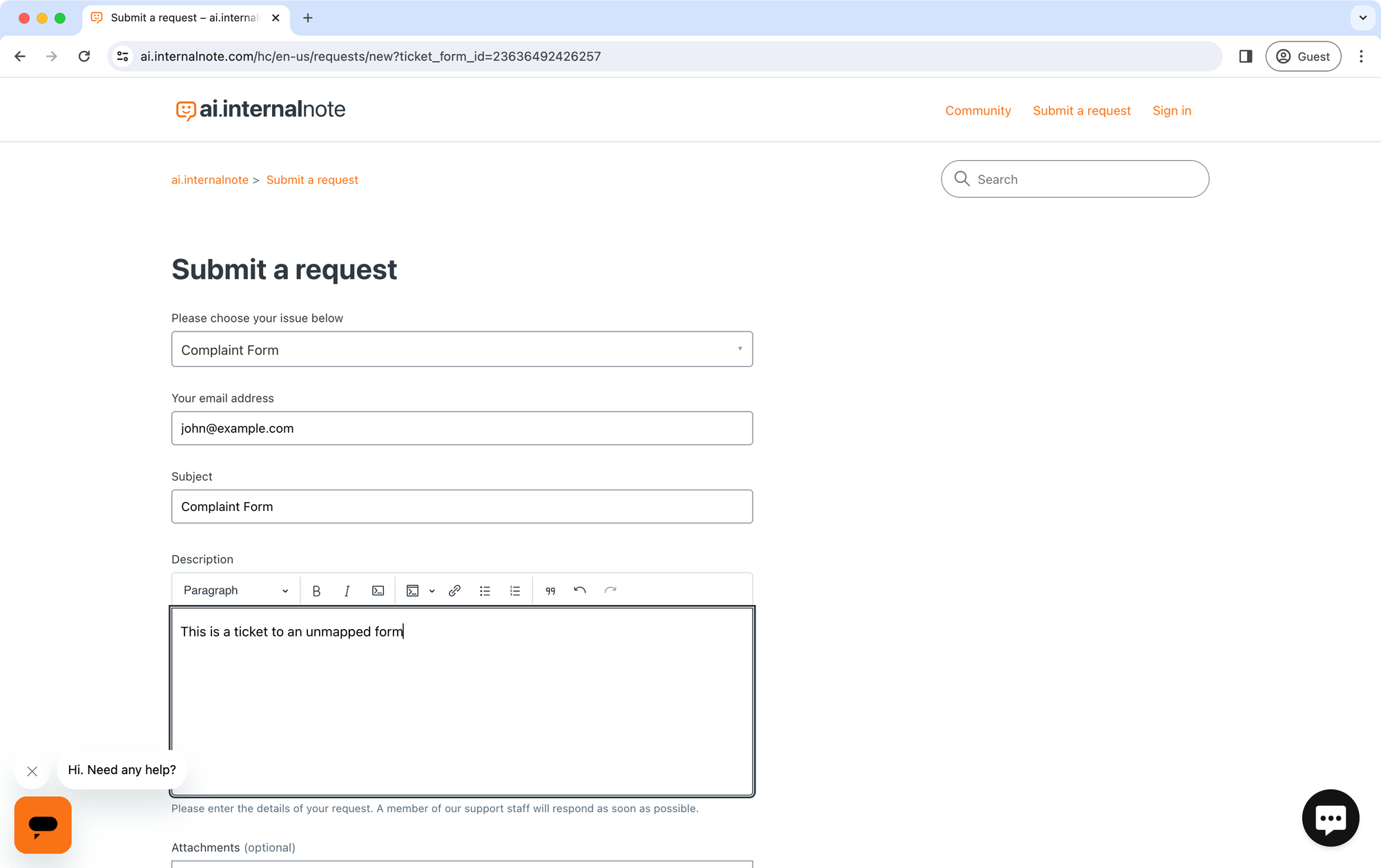
Task: Open the code block options arrow
Action: 432,591
